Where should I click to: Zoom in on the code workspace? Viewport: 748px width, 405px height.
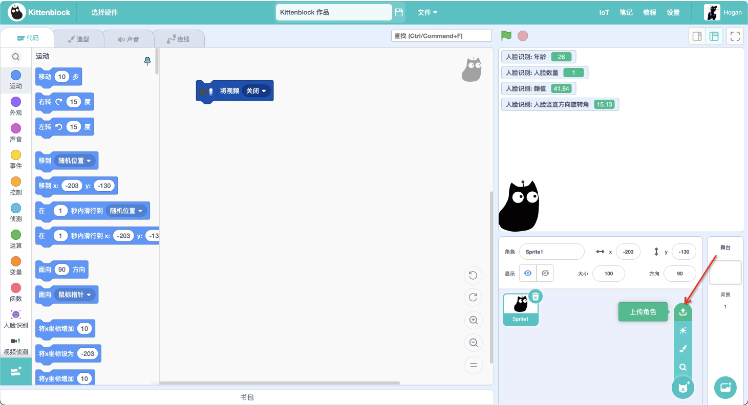click(x=473, y=320)
